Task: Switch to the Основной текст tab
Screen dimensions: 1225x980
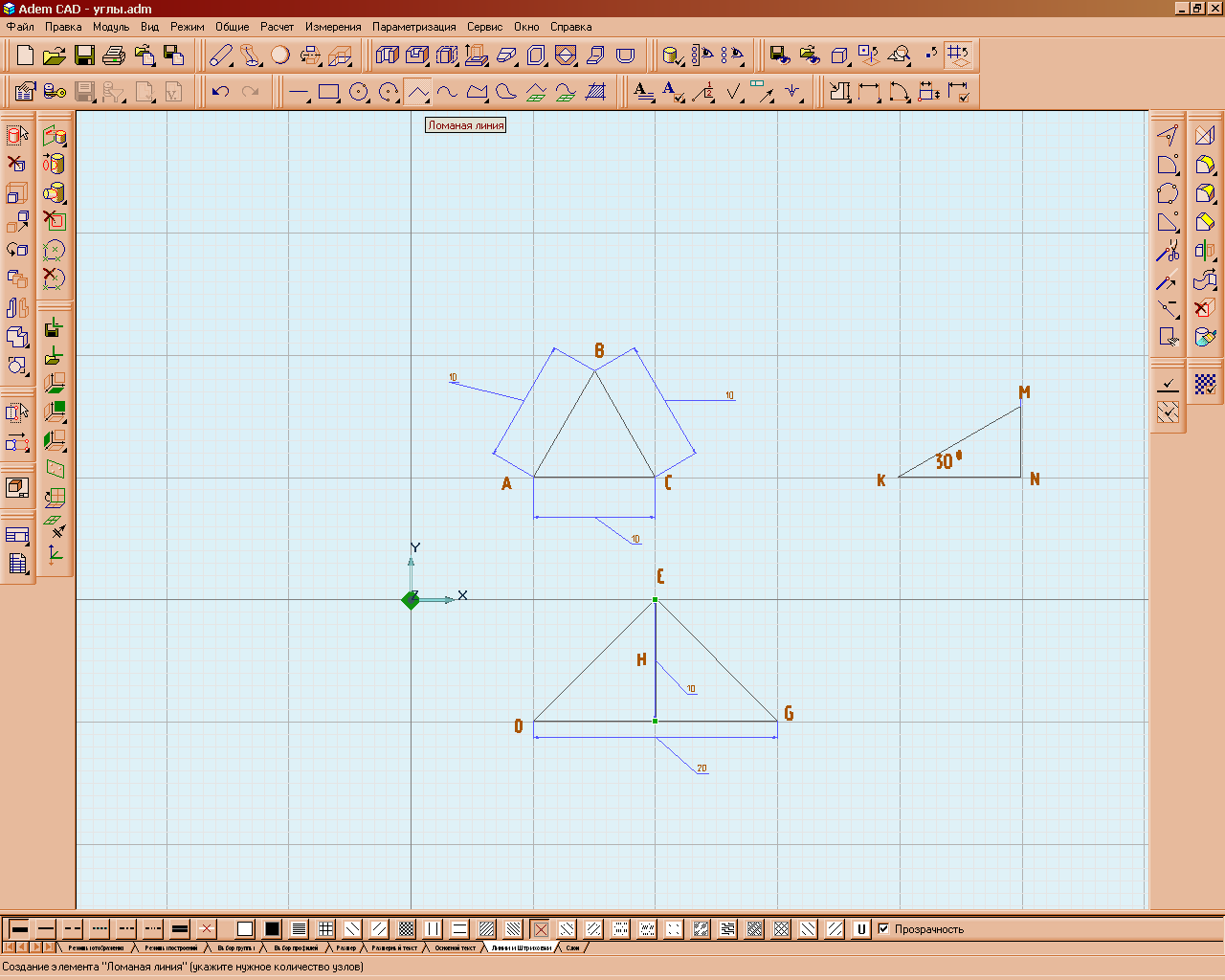Action: (x=456, y=947)
